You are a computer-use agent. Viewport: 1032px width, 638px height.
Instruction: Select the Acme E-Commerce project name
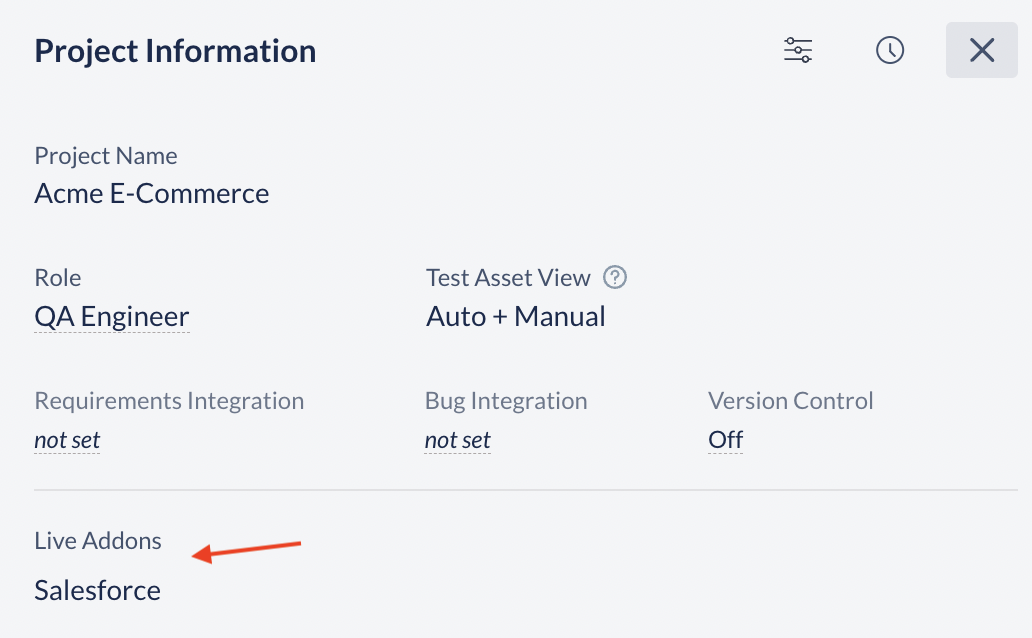[x=152, y=193]
